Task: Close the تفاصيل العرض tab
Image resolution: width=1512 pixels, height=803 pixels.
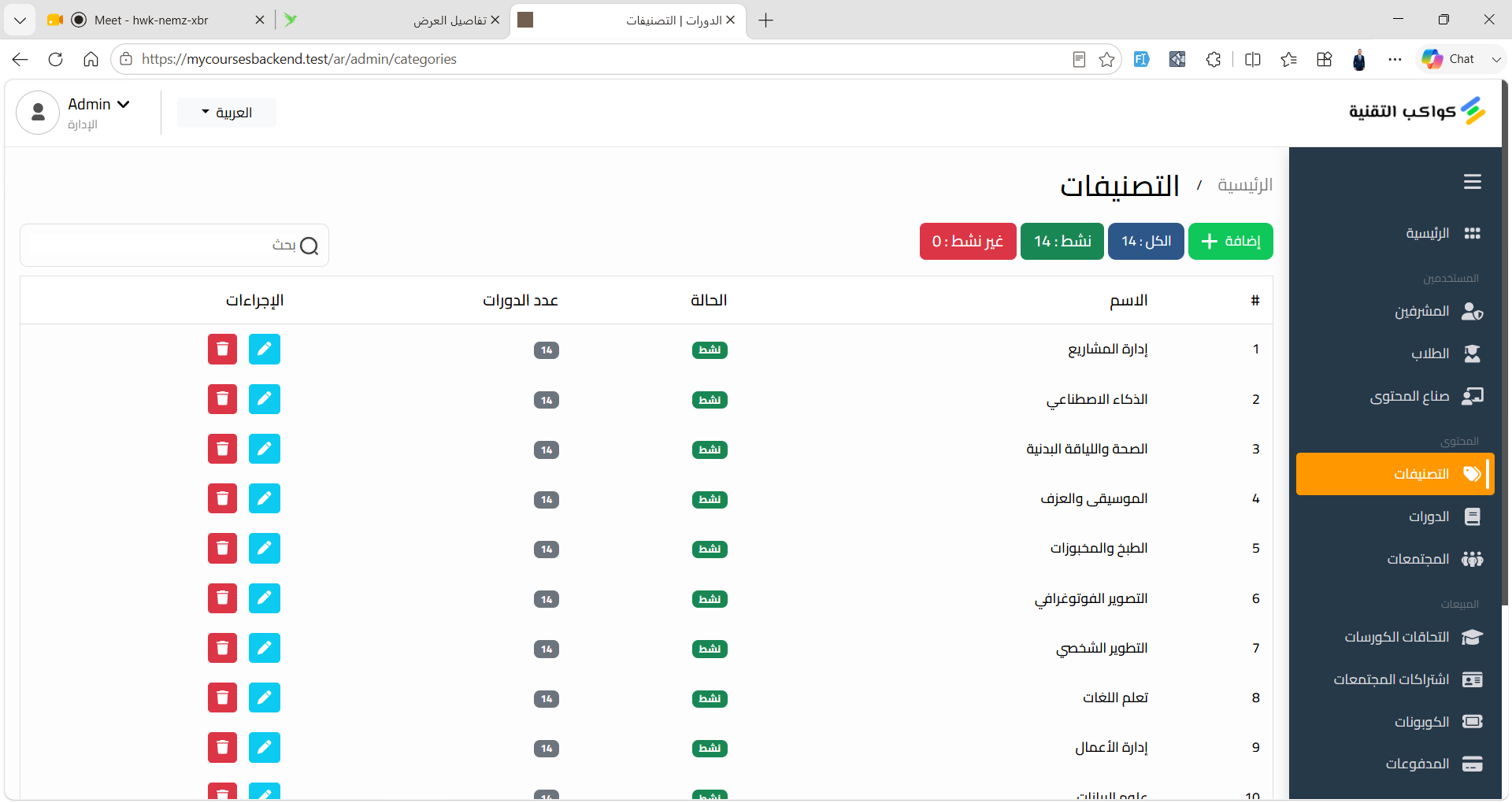Action: 495,20
